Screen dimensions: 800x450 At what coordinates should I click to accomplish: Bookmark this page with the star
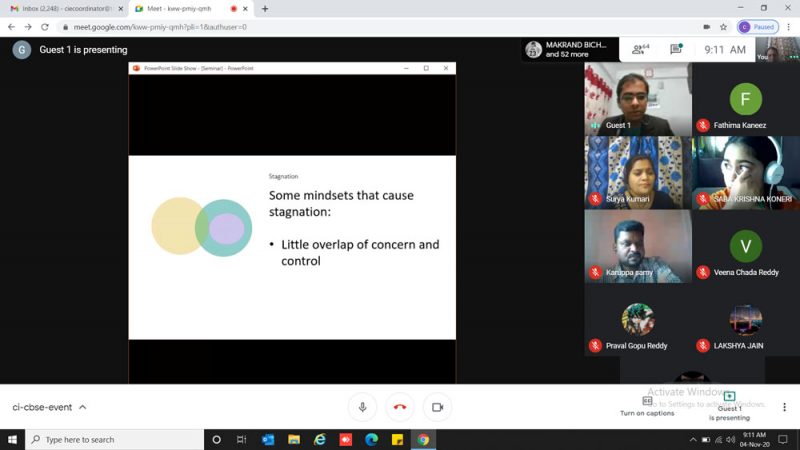[x=723, y=27]
